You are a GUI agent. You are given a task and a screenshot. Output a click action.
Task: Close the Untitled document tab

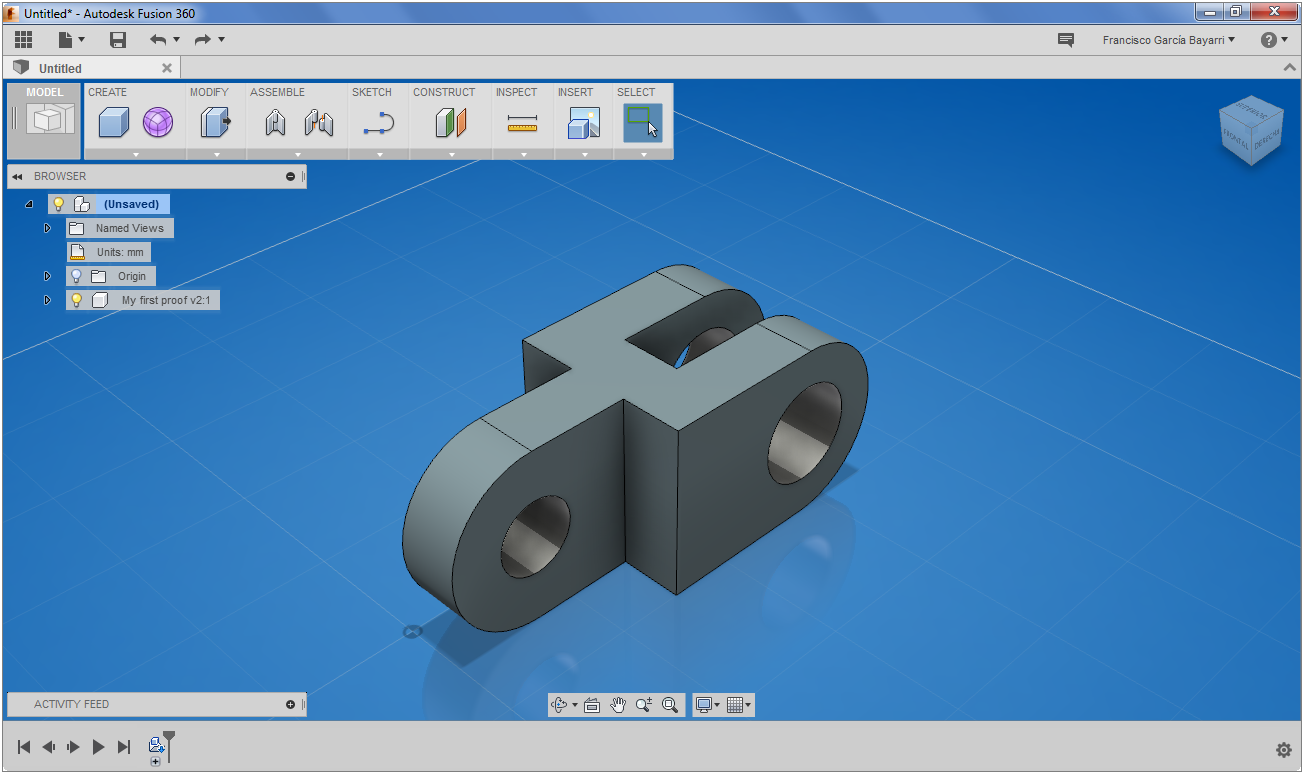(x=167, y=68)
